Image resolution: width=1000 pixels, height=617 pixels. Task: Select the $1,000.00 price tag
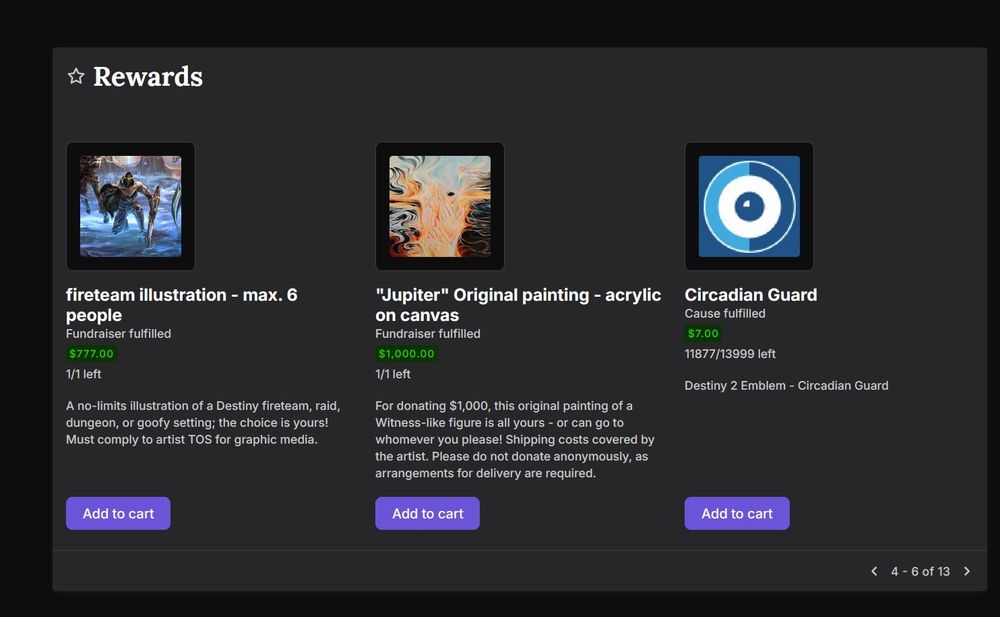406,353
